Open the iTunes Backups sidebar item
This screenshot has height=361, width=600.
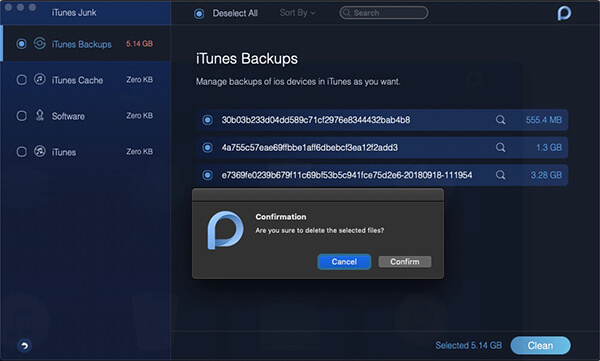[x=85, y=43]
